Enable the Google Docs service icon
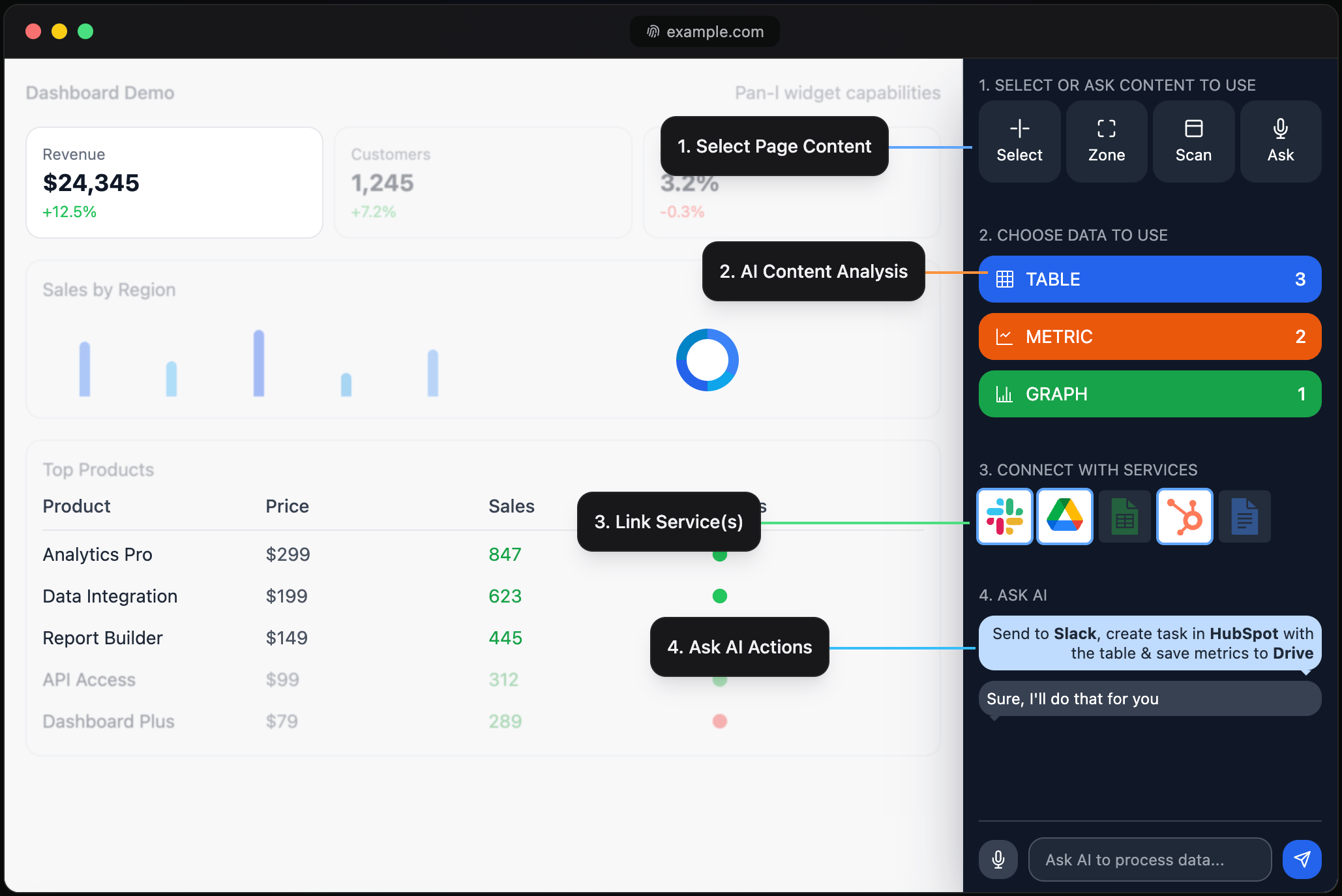Viewport: 1342px width, 896px height. click(1244, 516)
